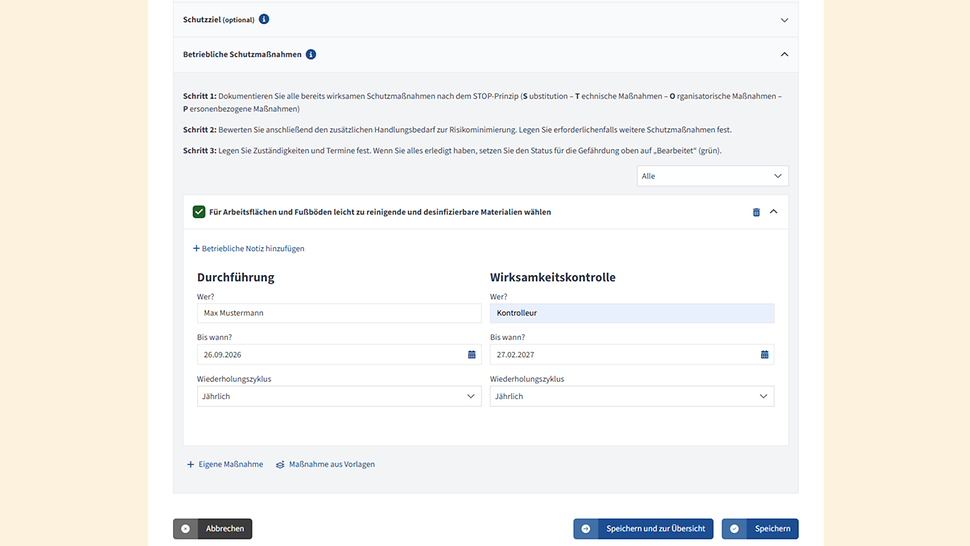
Task: Click the Schritt 2 instruction text
Action: [457, 130]
